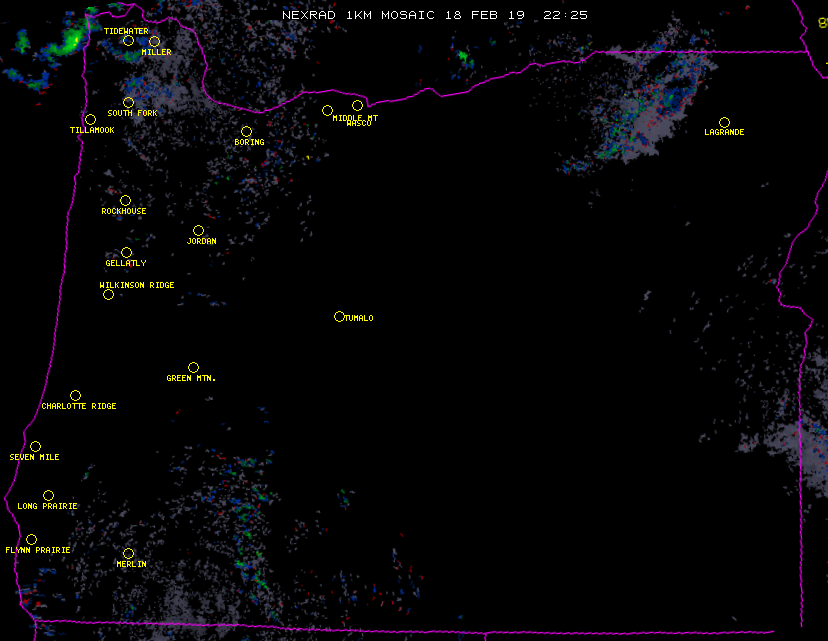Click the Charlotte Ridge station marker
Viewport: 828px width, 641px height.
pyautogui.click(x=75, y=396)
